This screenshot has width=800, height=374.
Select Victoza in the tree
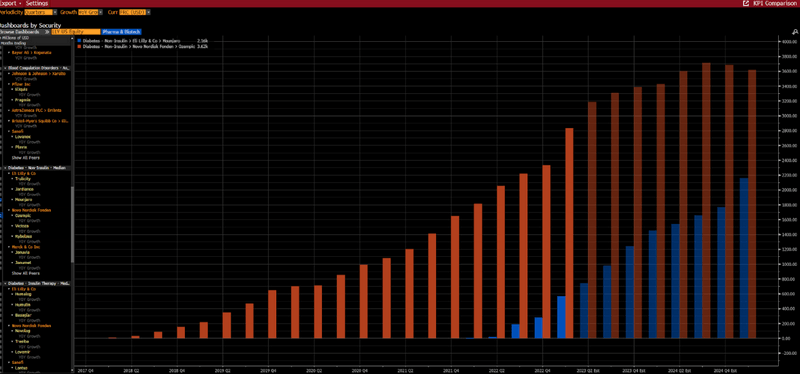coord(22,226)
